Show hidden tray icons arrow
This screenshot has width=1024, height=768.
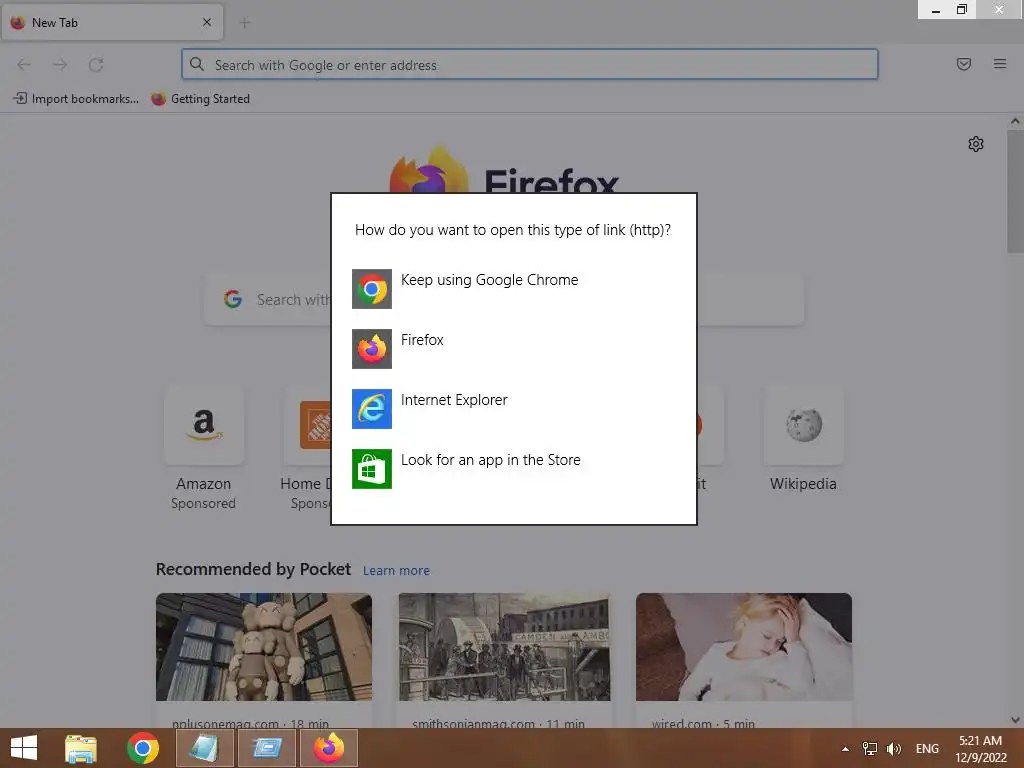tap(845, 748)
